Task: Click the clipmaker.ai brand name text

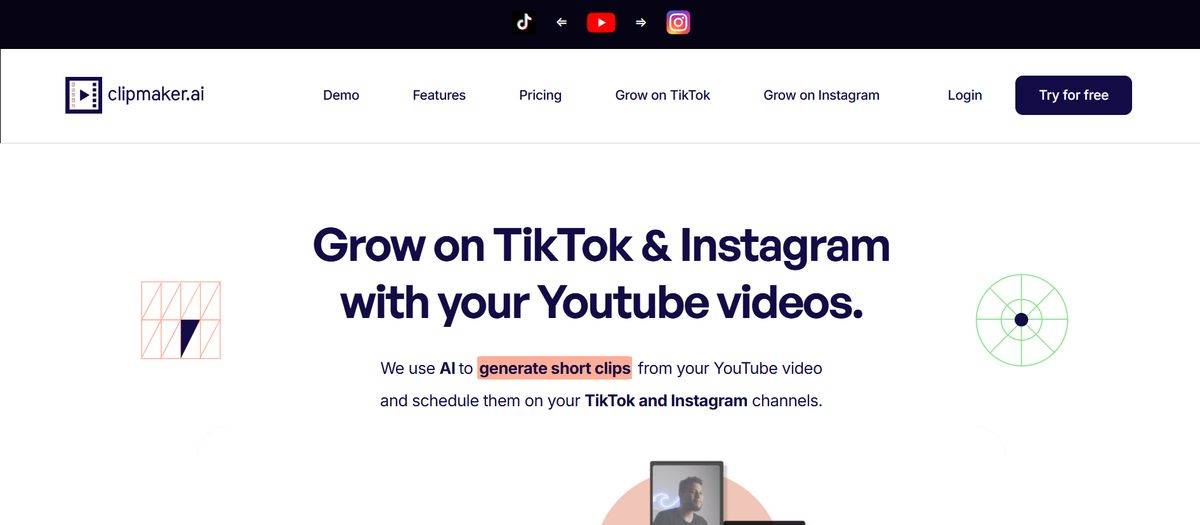Action: (x=155, y=95)
